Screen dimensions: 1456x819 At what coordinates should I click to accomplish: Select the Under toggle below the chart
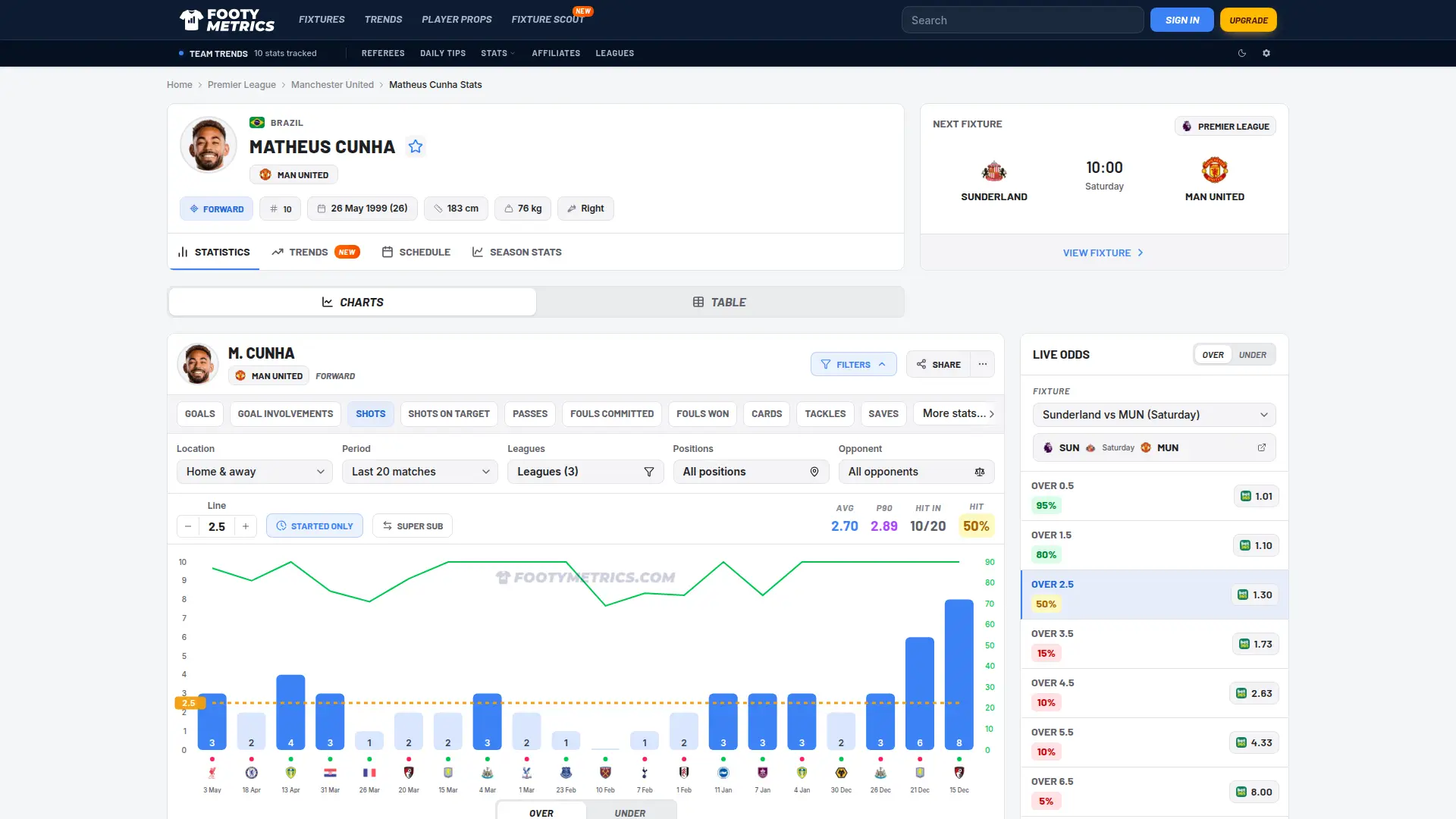(x=630, y=812)
